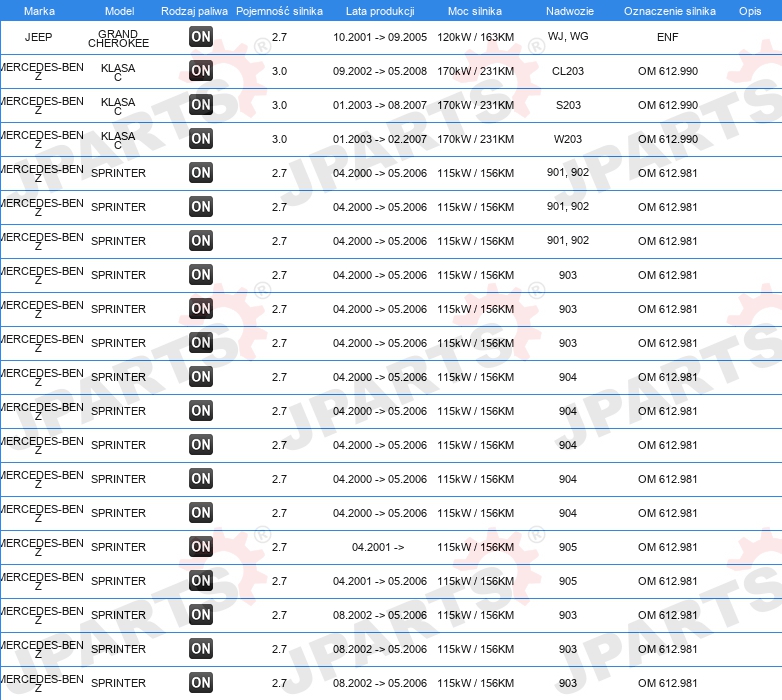Image resolution: width=782 pixels, height=700 pixels.
Task: Click the 120kW / 163KM power cell
Action: [475, 37]
